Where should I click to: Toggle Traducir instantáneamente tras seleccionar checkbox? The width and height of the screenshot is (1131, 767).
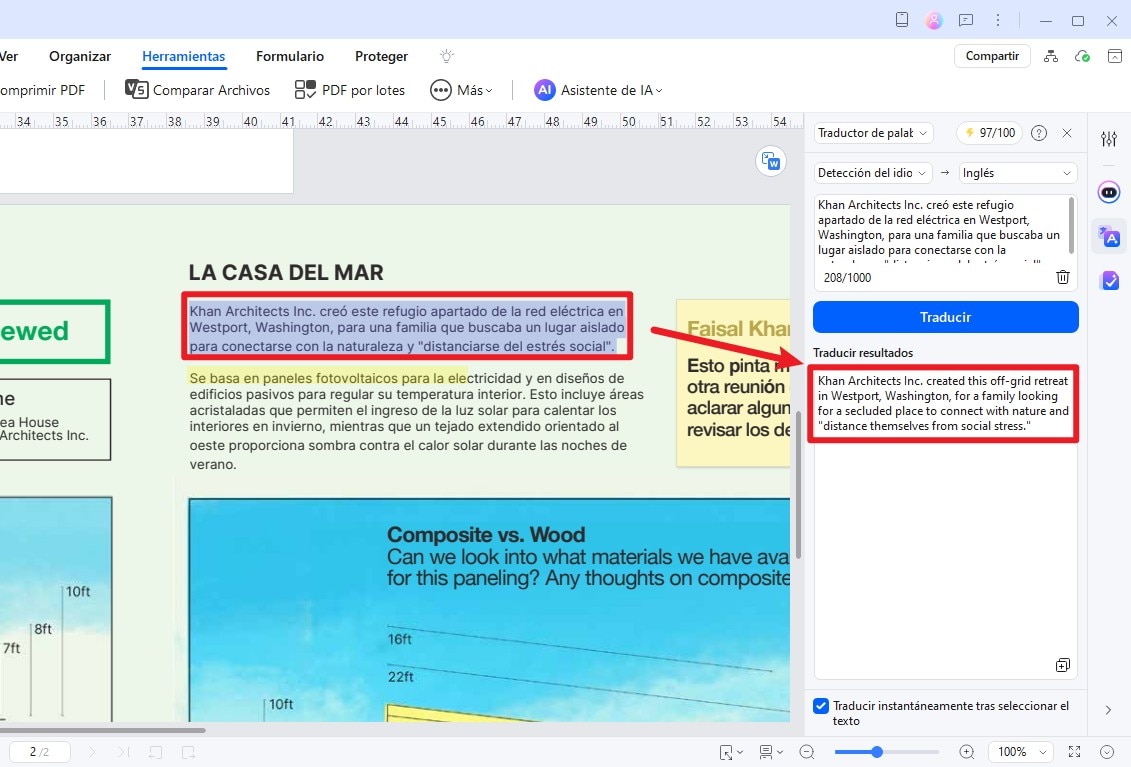[x=821, y=706]
